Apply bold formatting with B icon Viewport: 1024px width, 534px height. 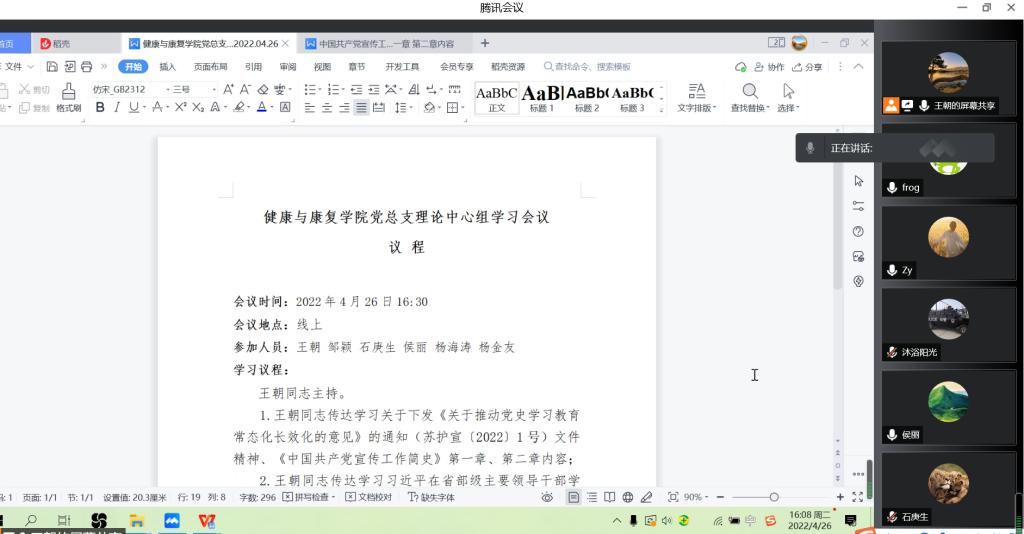coord(100,107)
